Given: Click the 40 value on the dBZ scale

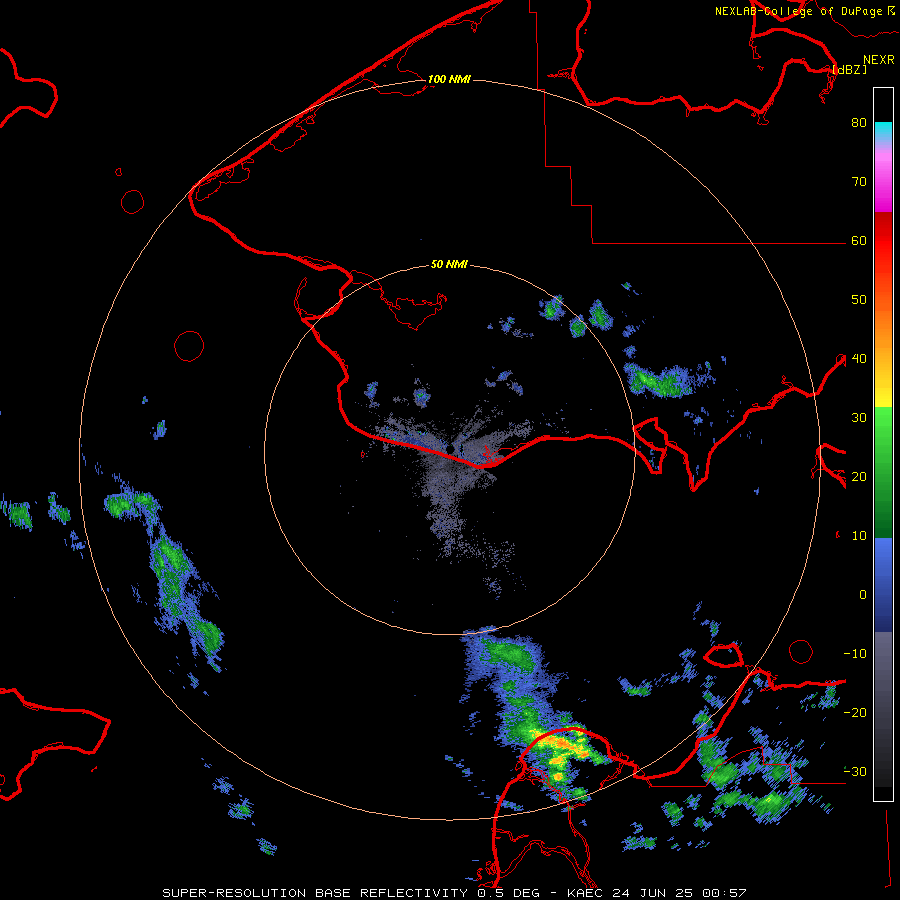Looking at the screenshot, I should (859, 359).
